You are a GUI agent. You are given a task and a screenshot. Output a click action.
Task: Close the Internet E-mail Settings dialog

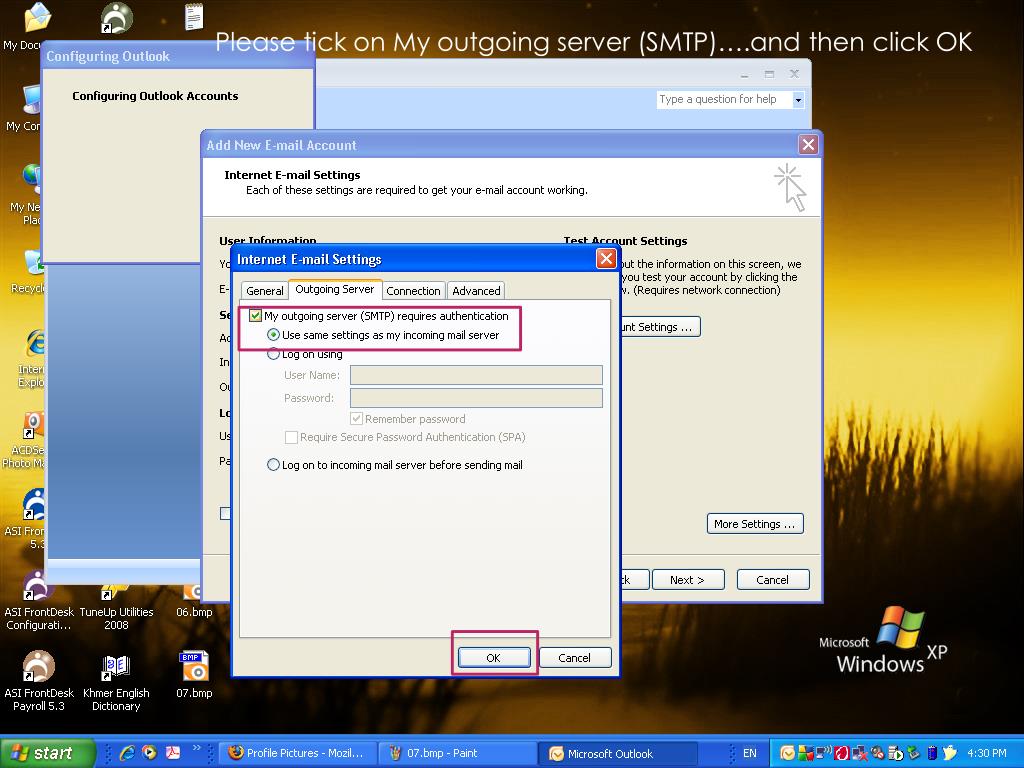tap(606, 259)
